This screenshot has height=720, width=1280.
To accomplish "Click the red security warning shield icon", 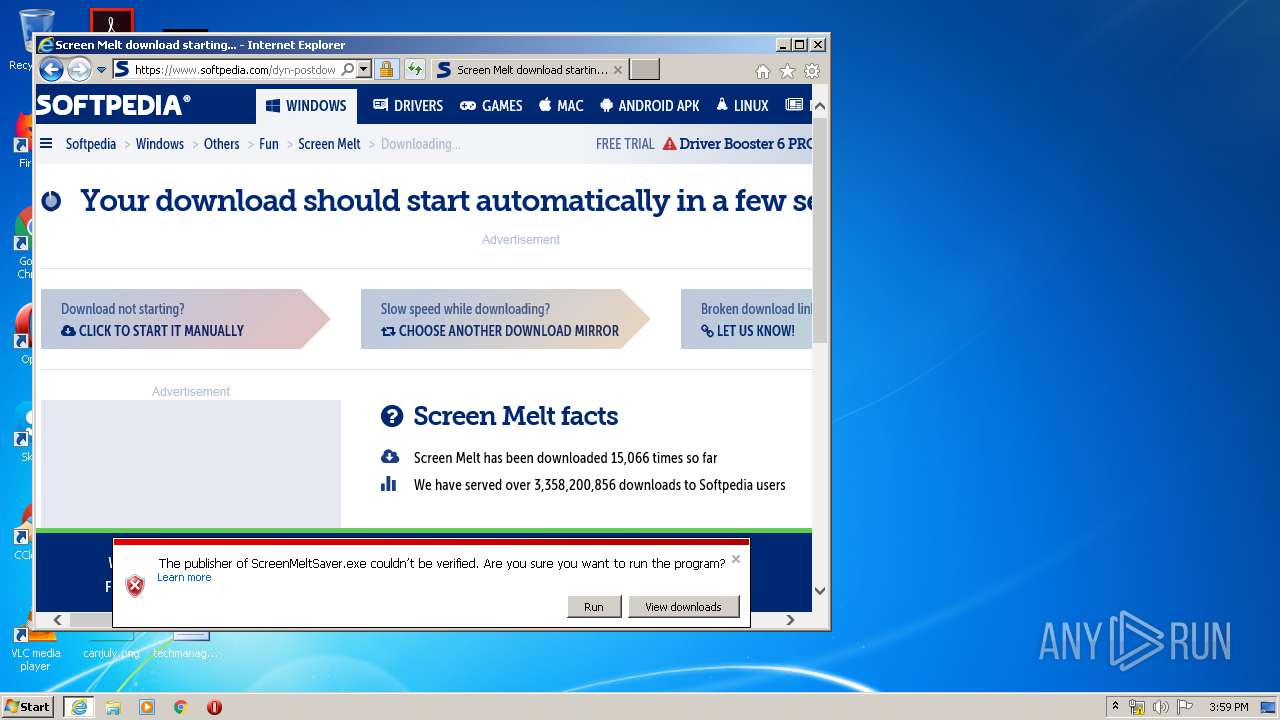I will (x=135, y=586).
